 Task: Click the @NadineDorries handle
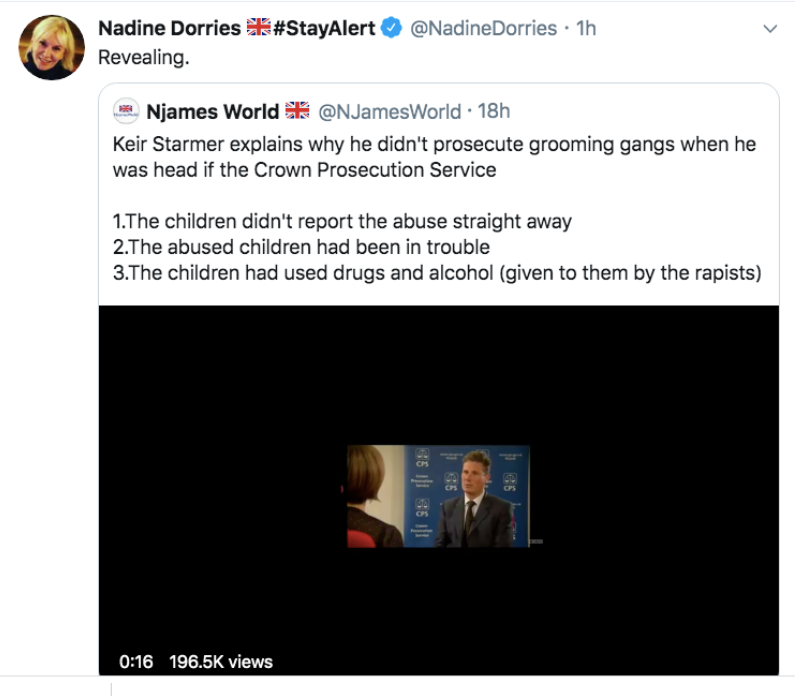click(484, 29)
